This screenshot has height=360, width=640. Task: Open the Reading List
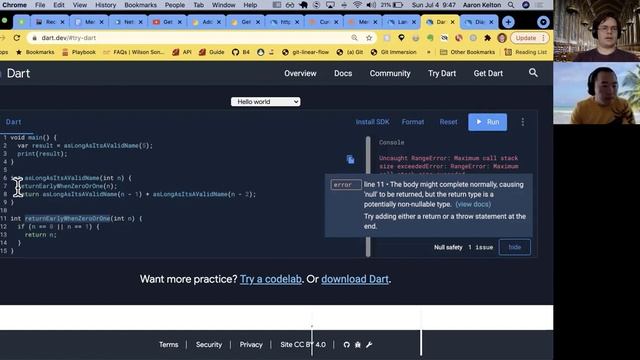526,52
